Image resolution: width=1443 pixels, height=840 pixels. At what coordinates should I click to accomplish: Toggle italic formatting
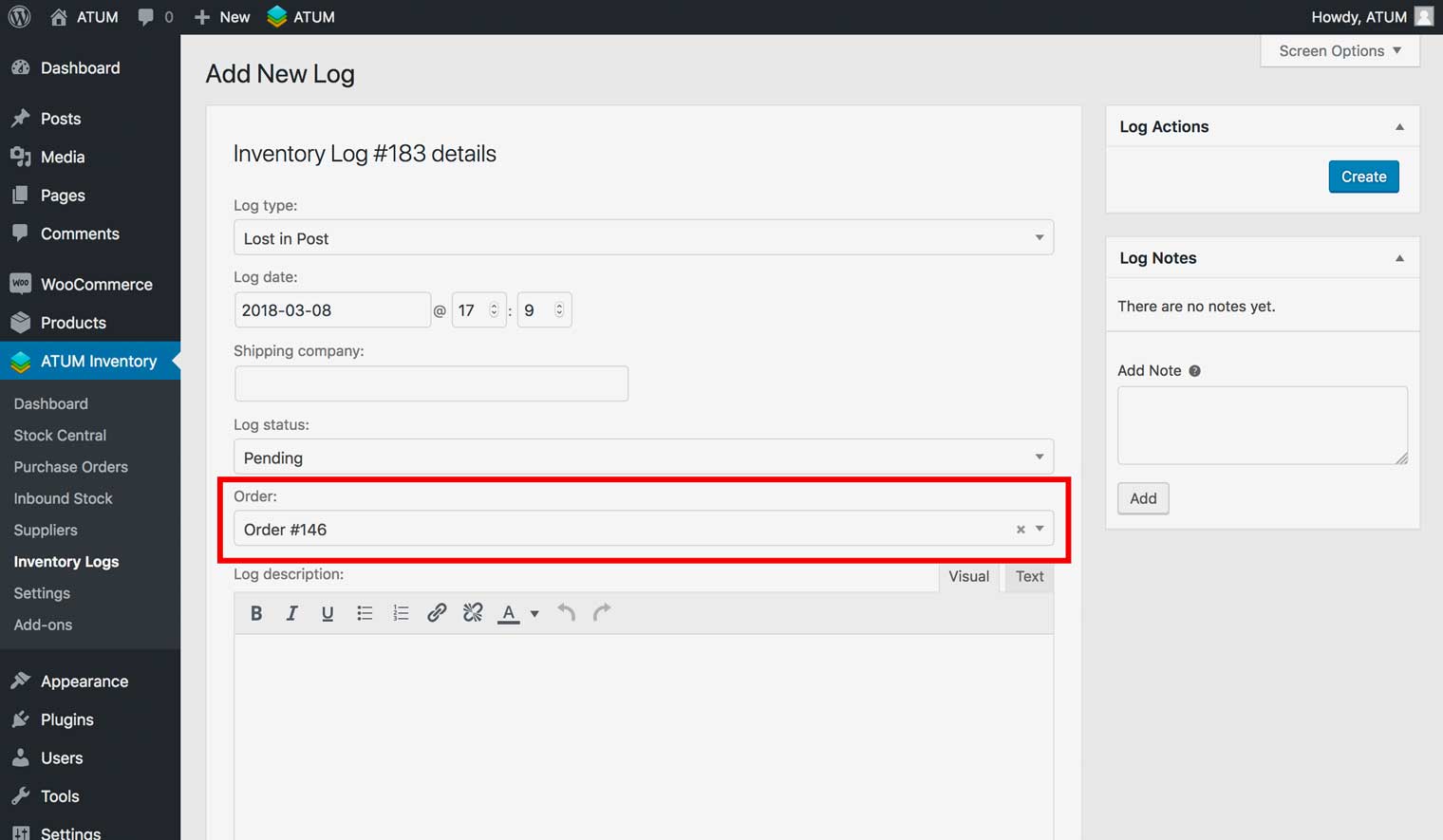[x=291, y=613]
